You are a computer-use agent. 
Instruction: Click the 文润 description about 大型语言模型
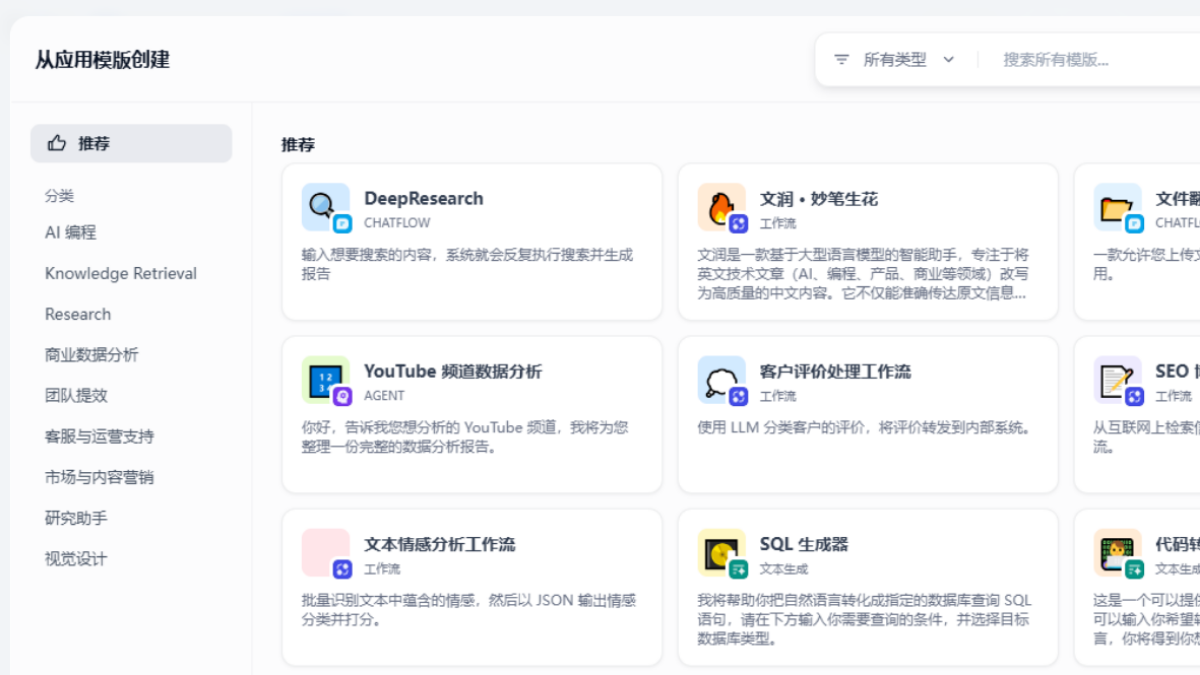[x=863, y=274]
